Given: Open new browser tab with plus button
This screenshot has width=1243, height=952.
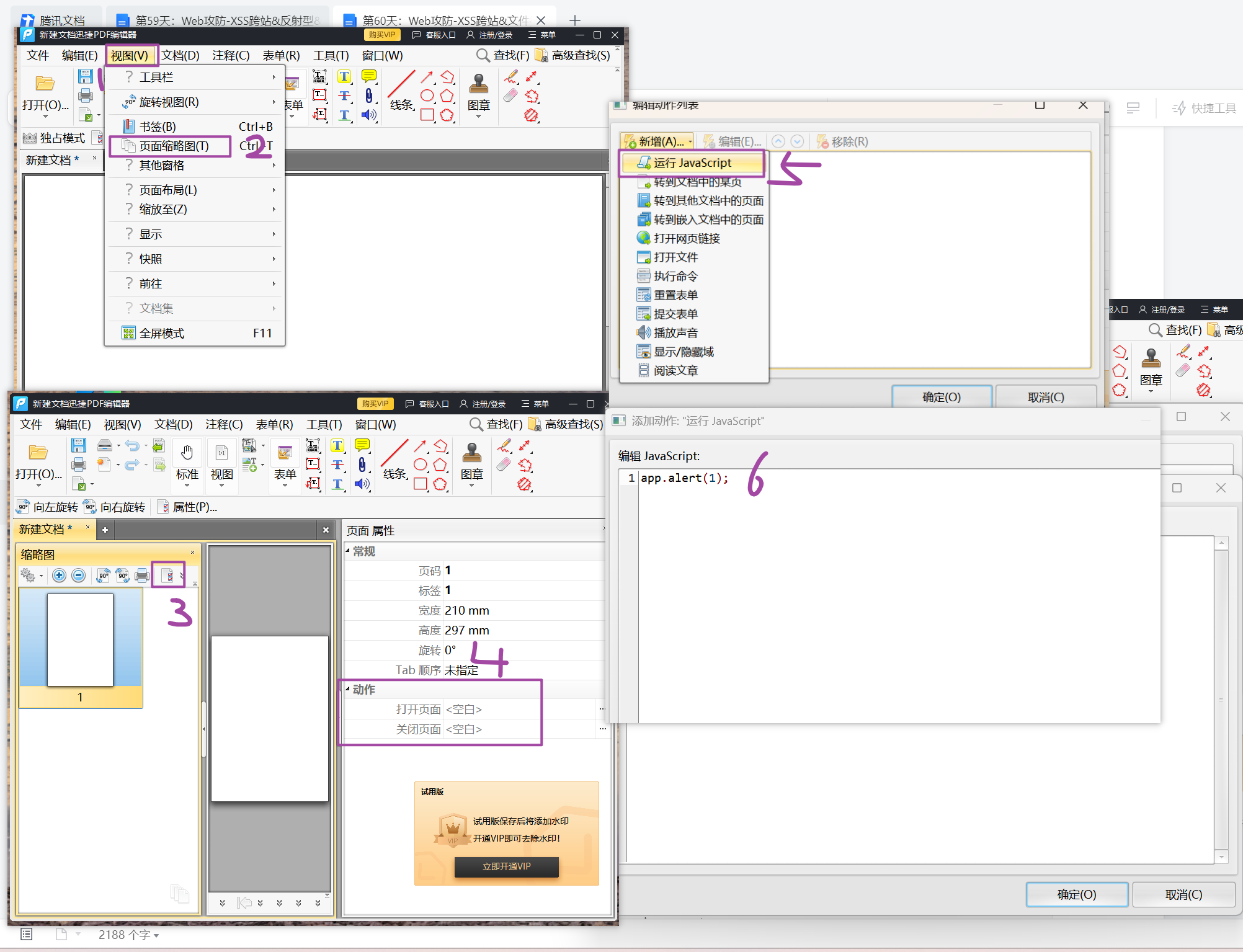Looking at the screenshot, I should click(575, 20).
